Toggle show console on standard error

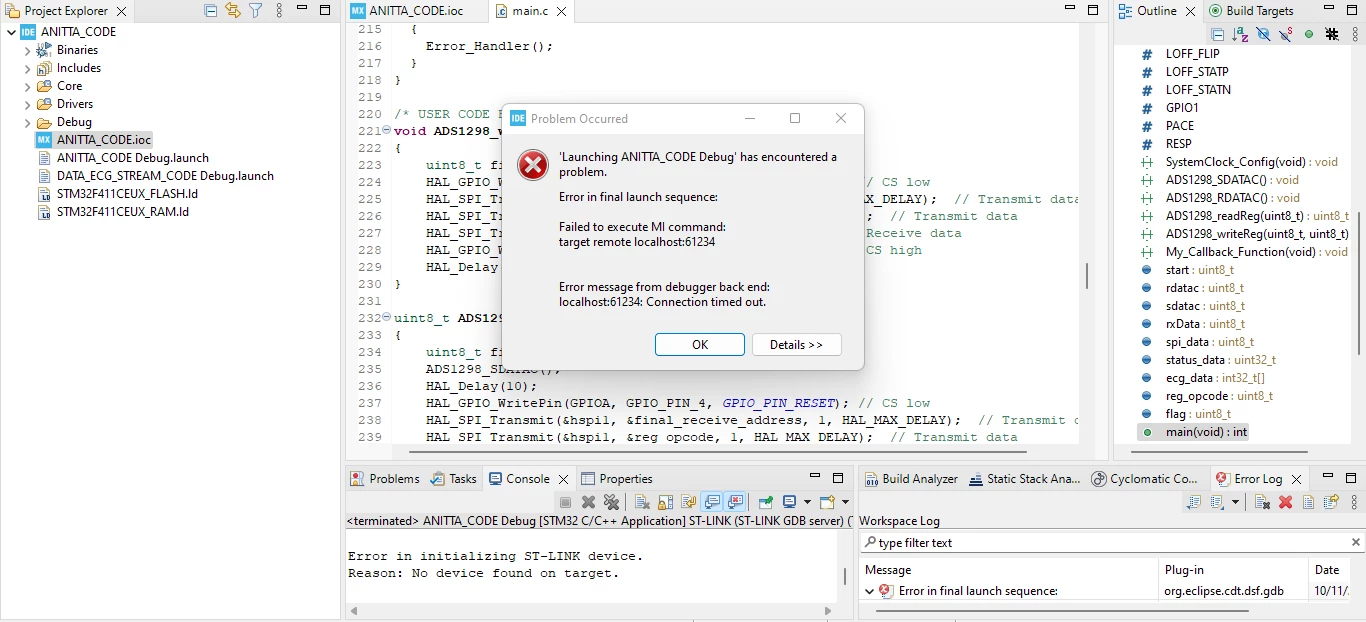pyautogui.click(x=735, y=502)
